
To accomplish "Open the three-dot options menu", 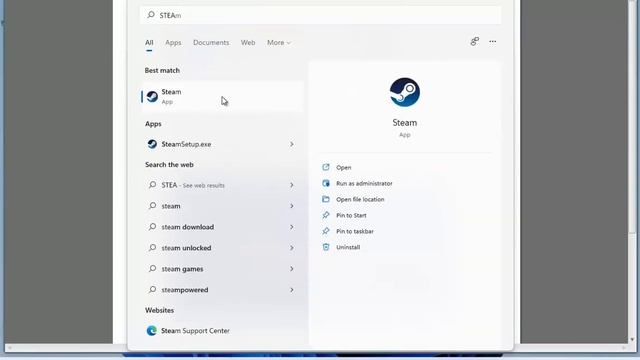I will click(x=493, y=41).
